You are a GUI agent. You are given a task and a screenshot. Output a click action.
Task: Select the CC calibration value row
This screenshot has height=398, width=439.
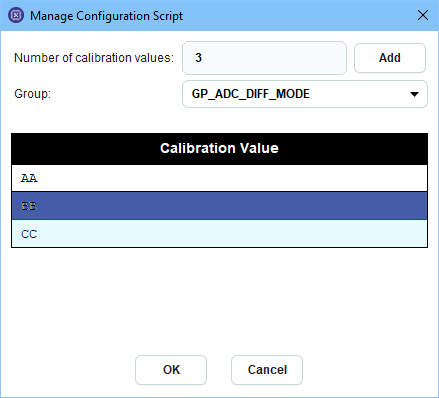(219, 234)
